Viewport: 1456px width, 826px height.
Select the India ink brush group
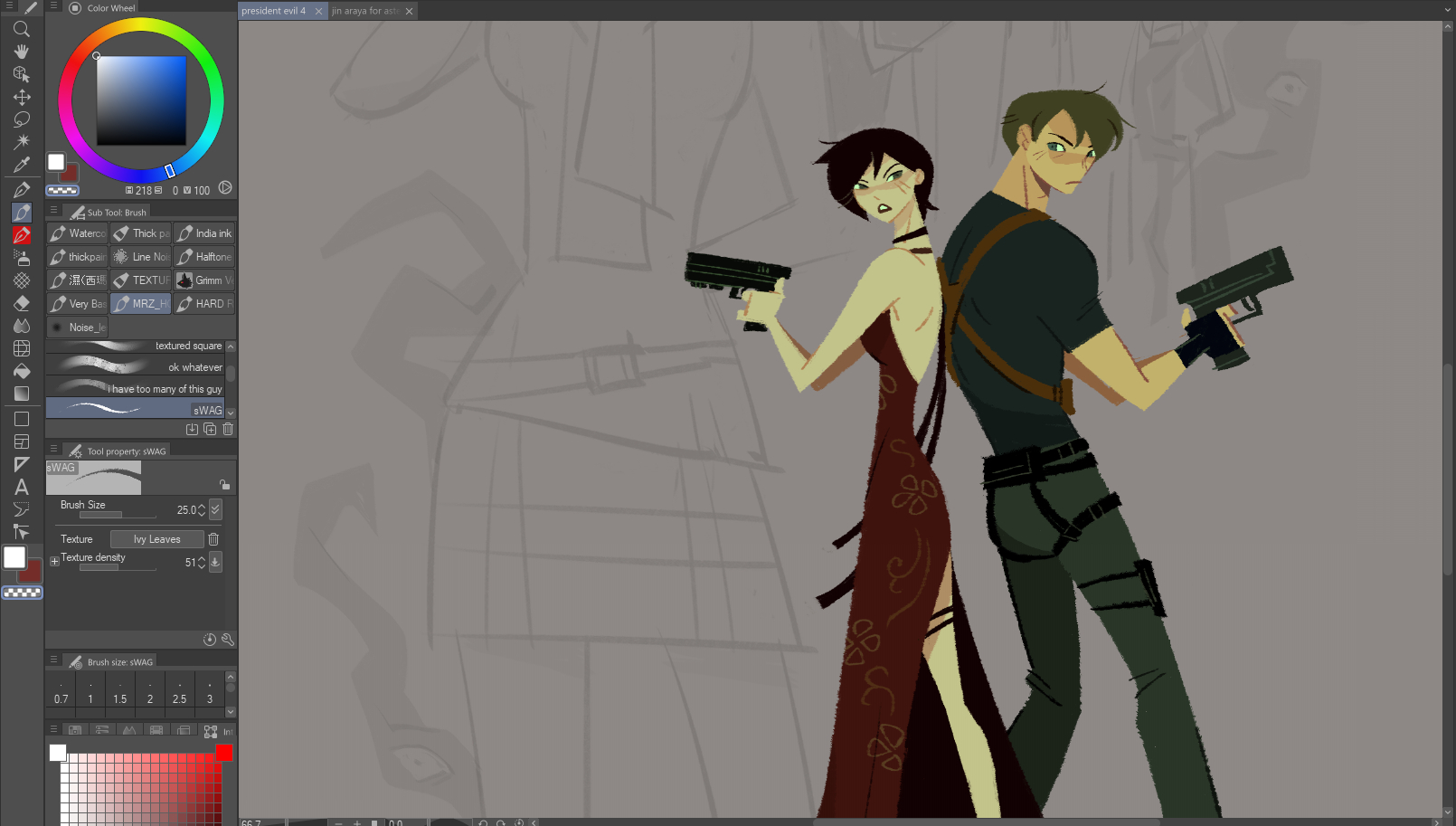pos(204,233)
